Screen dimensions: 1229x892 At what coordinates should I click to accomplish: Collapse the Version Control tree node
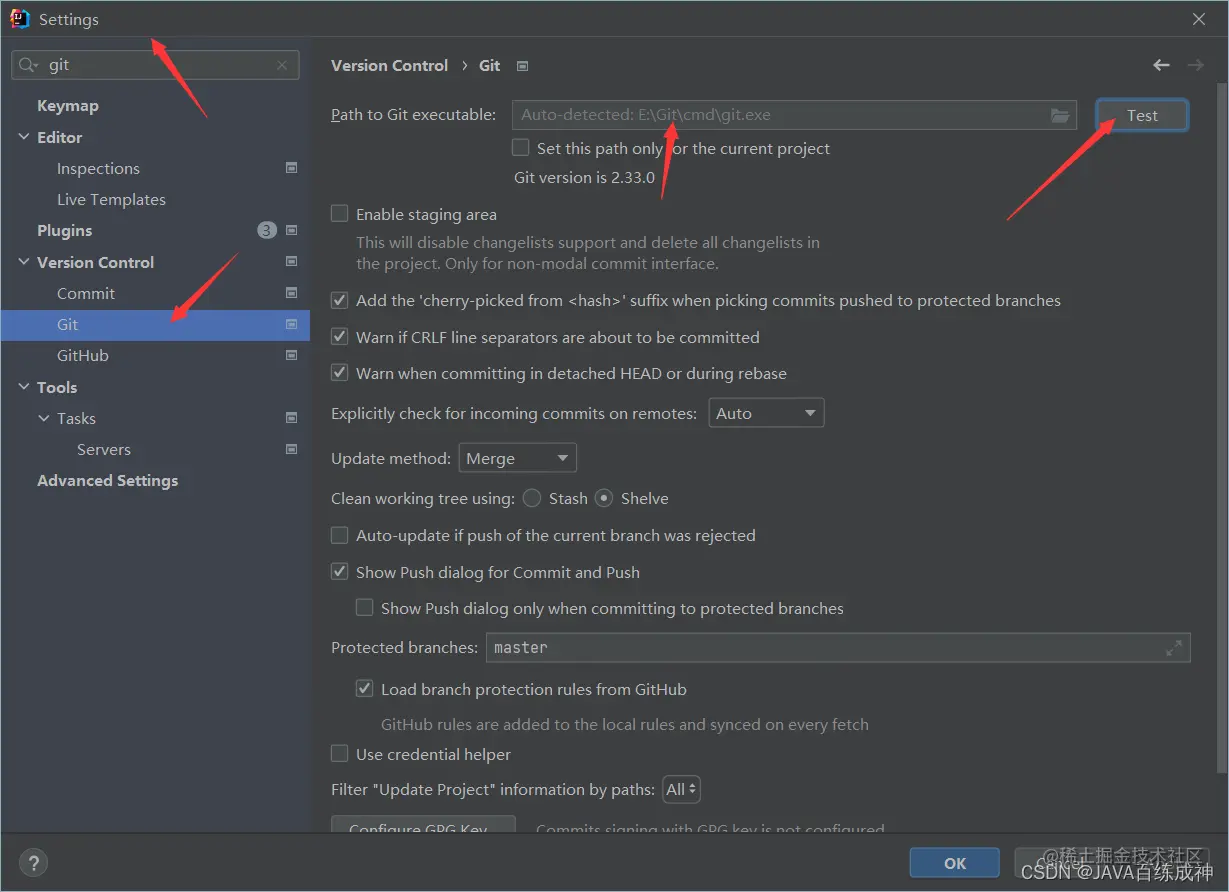24,262
